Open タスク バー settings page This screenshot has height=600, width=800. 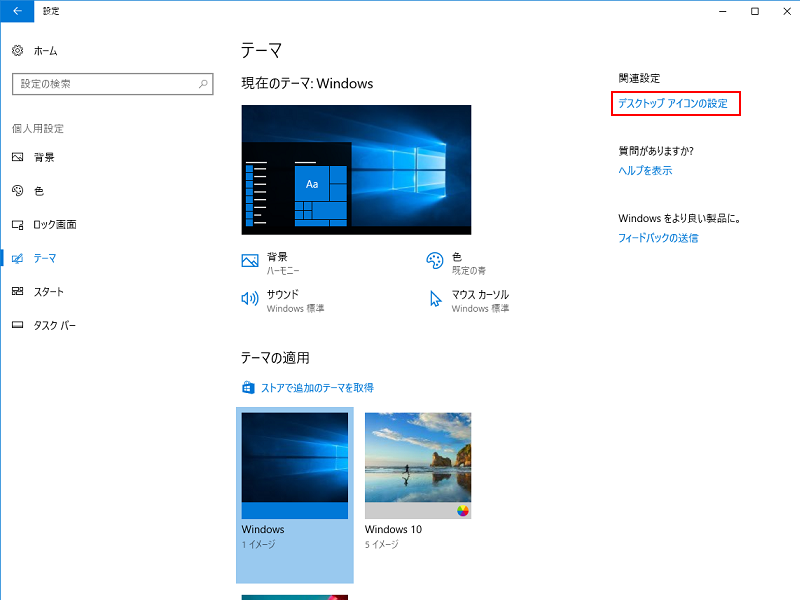click(x=55, y=326)
